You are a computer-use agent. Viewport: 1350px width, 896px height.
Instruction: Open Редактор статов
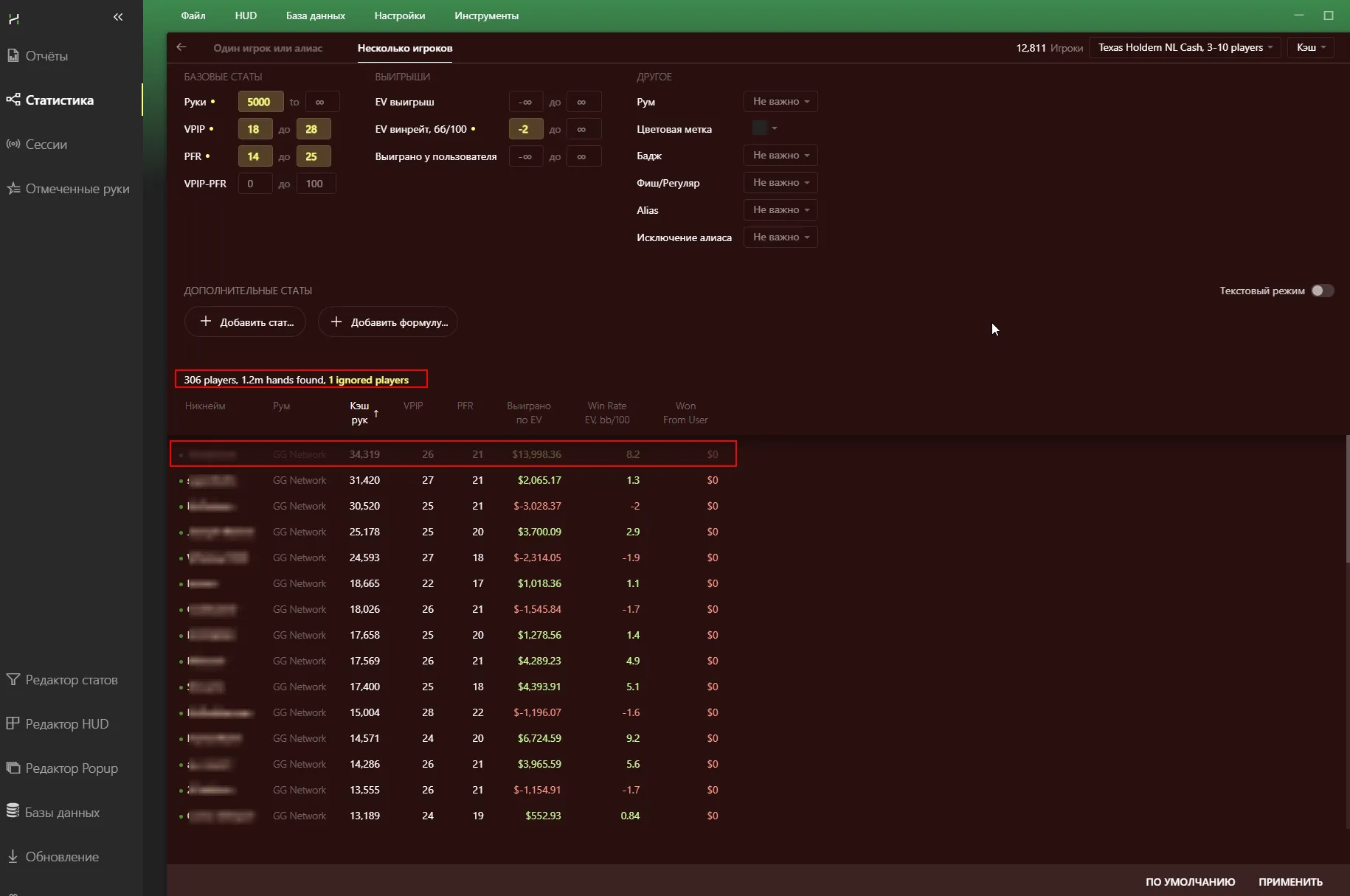coord(71,680)
